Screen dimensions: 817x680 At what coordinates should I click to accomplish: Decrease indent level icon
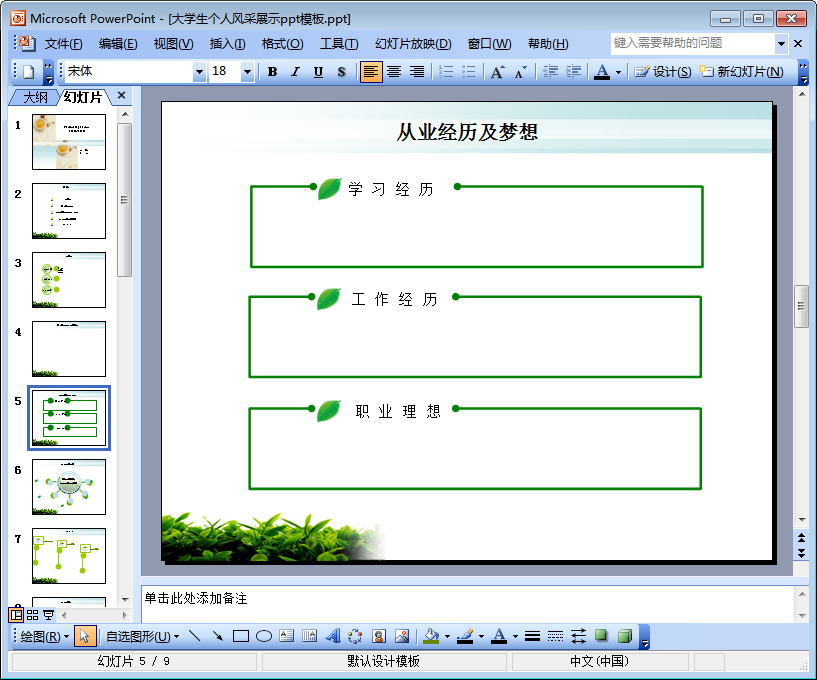550,72
